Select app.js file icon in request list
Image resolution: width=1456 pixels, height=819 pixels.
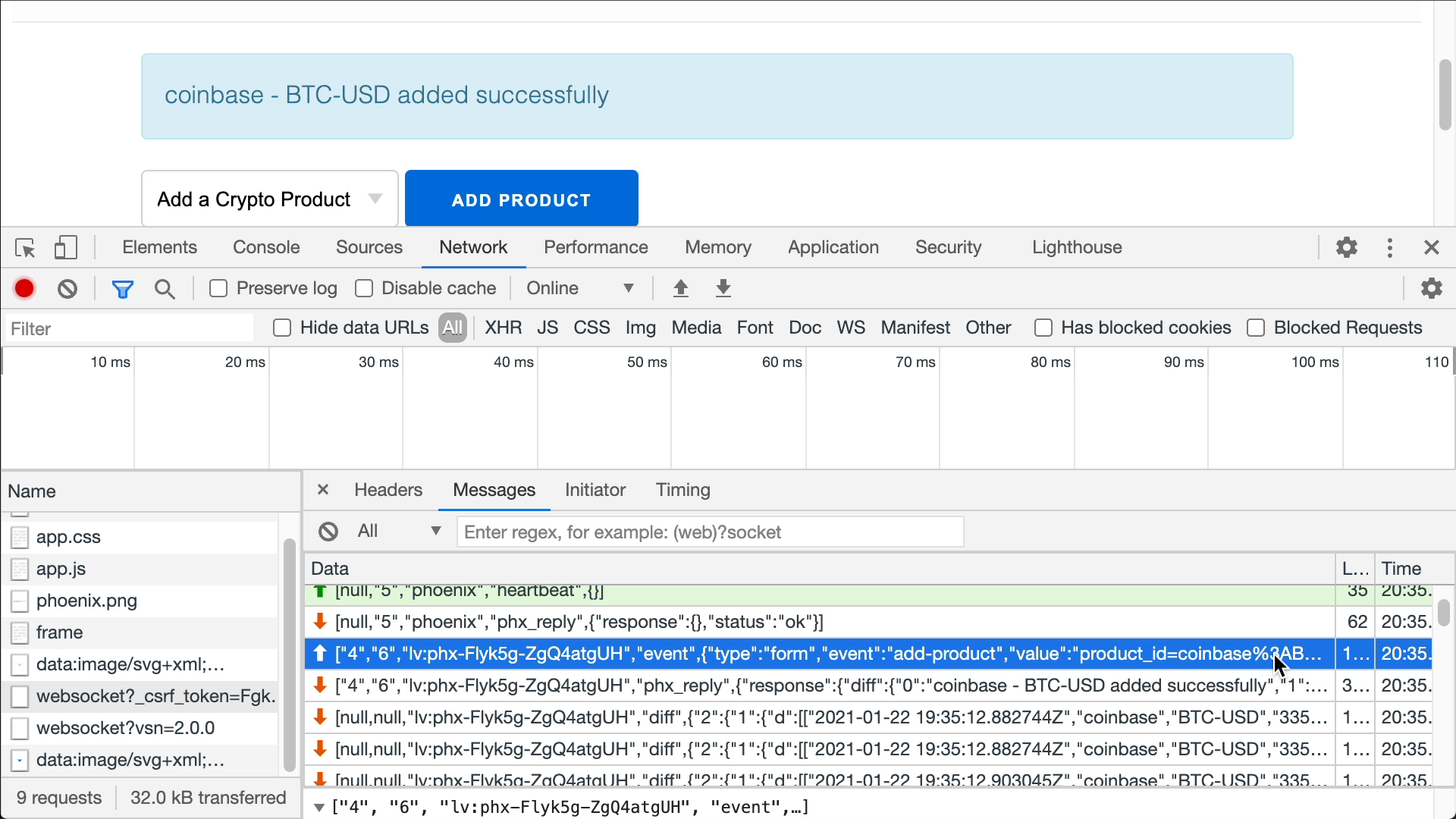(x=20, y=569)
